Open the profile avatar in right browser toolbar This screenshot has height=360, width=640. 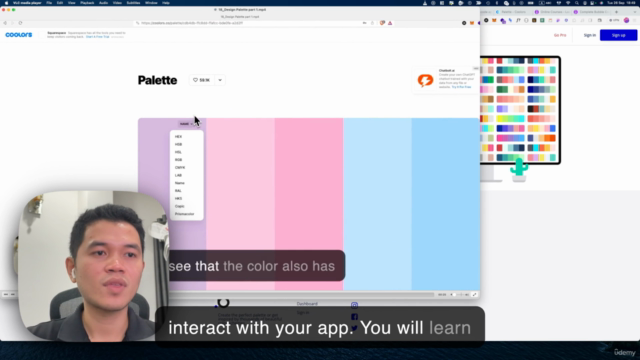(x=627, y=20)
